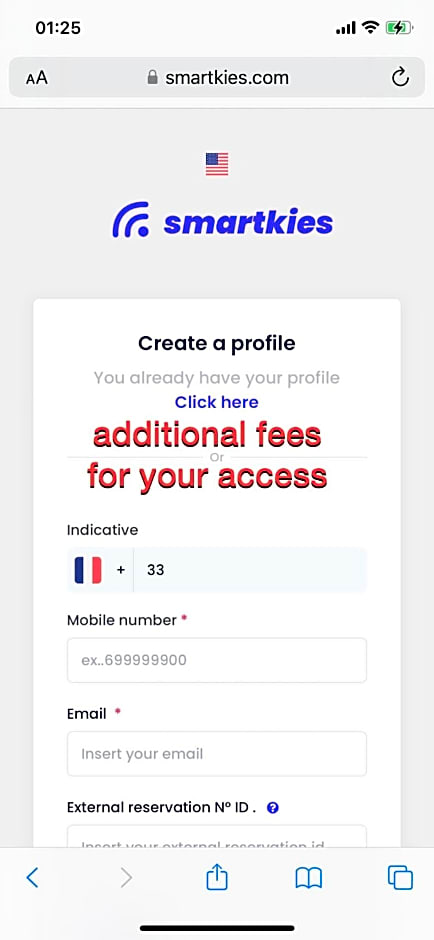The image size is (434, 940).
Task: Open the Safari bookmarks book icon
Action: click(x=309, y=878)
